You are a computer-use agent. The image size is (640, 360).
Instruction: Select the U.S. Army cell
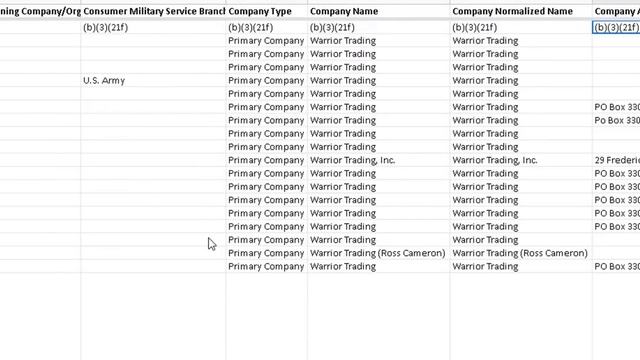(153, 80)
